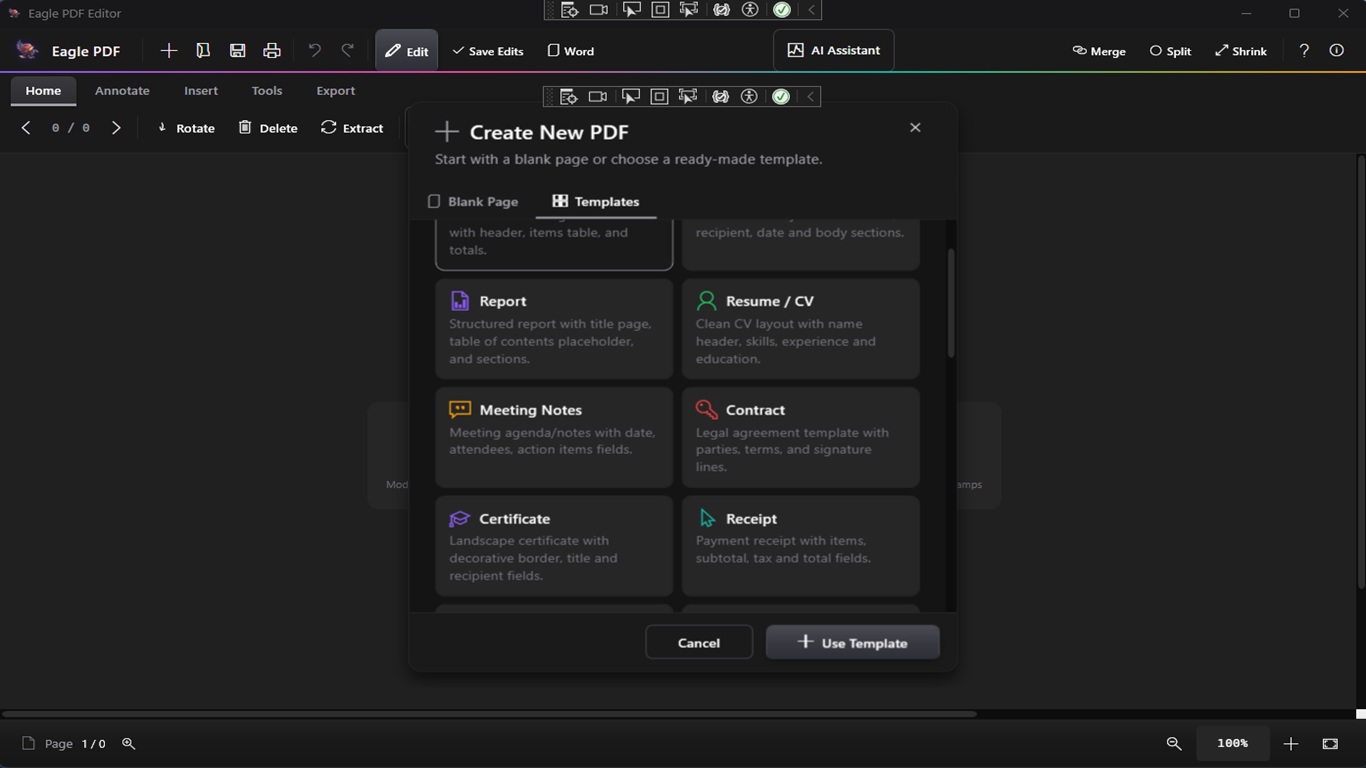Click the Use Template button

coord(852,642)
